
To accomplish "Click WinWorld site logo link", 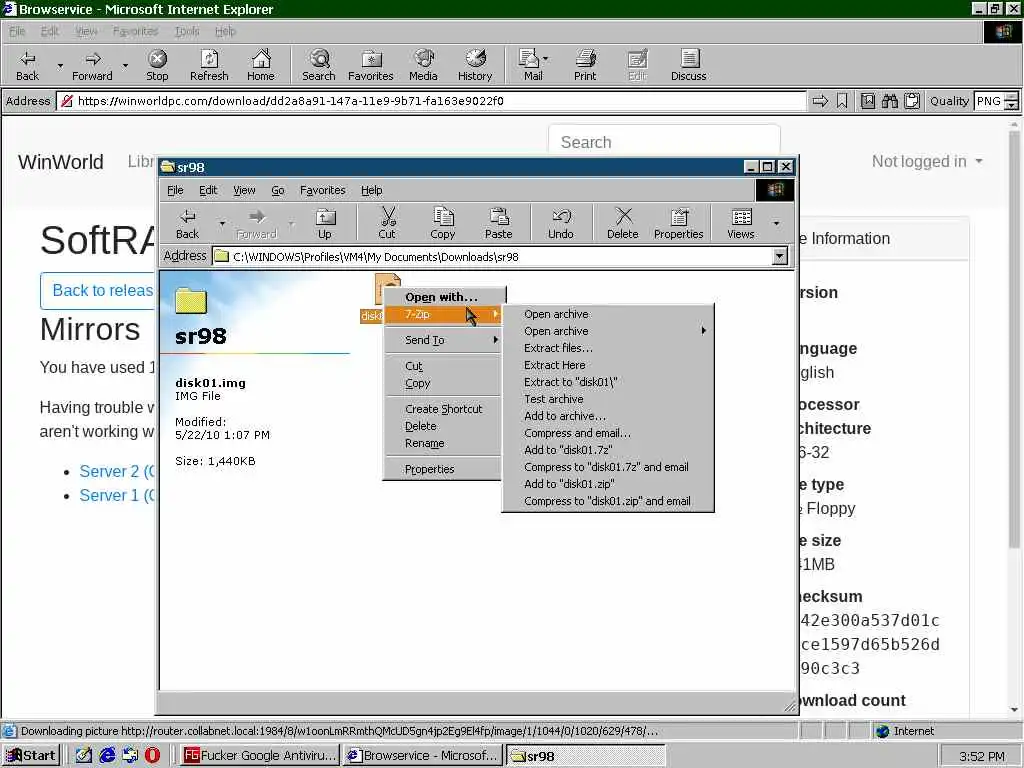I will 61,162.
